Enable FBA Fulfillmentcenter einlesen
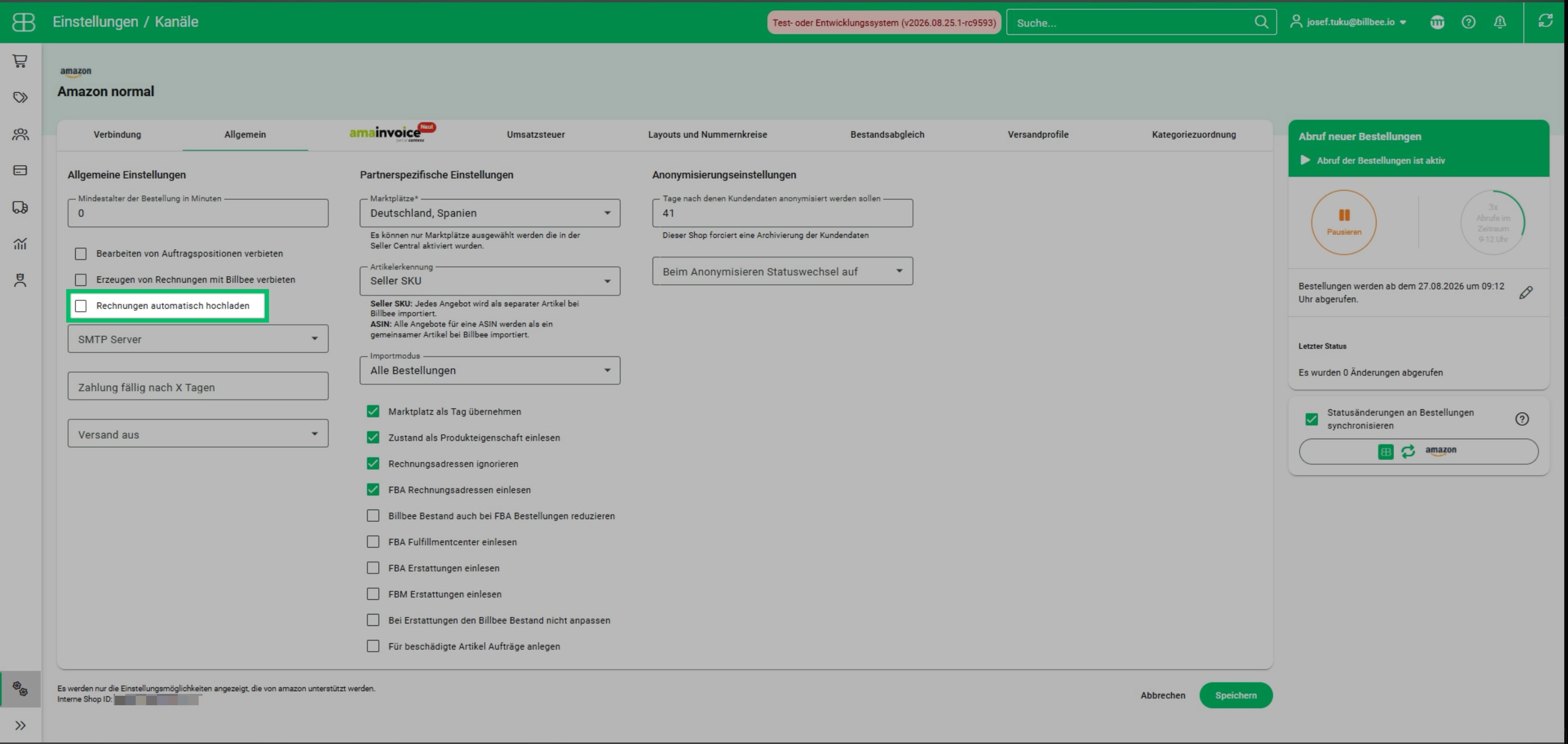Viewport: 1568px width, 744px height. coord(373,541)
